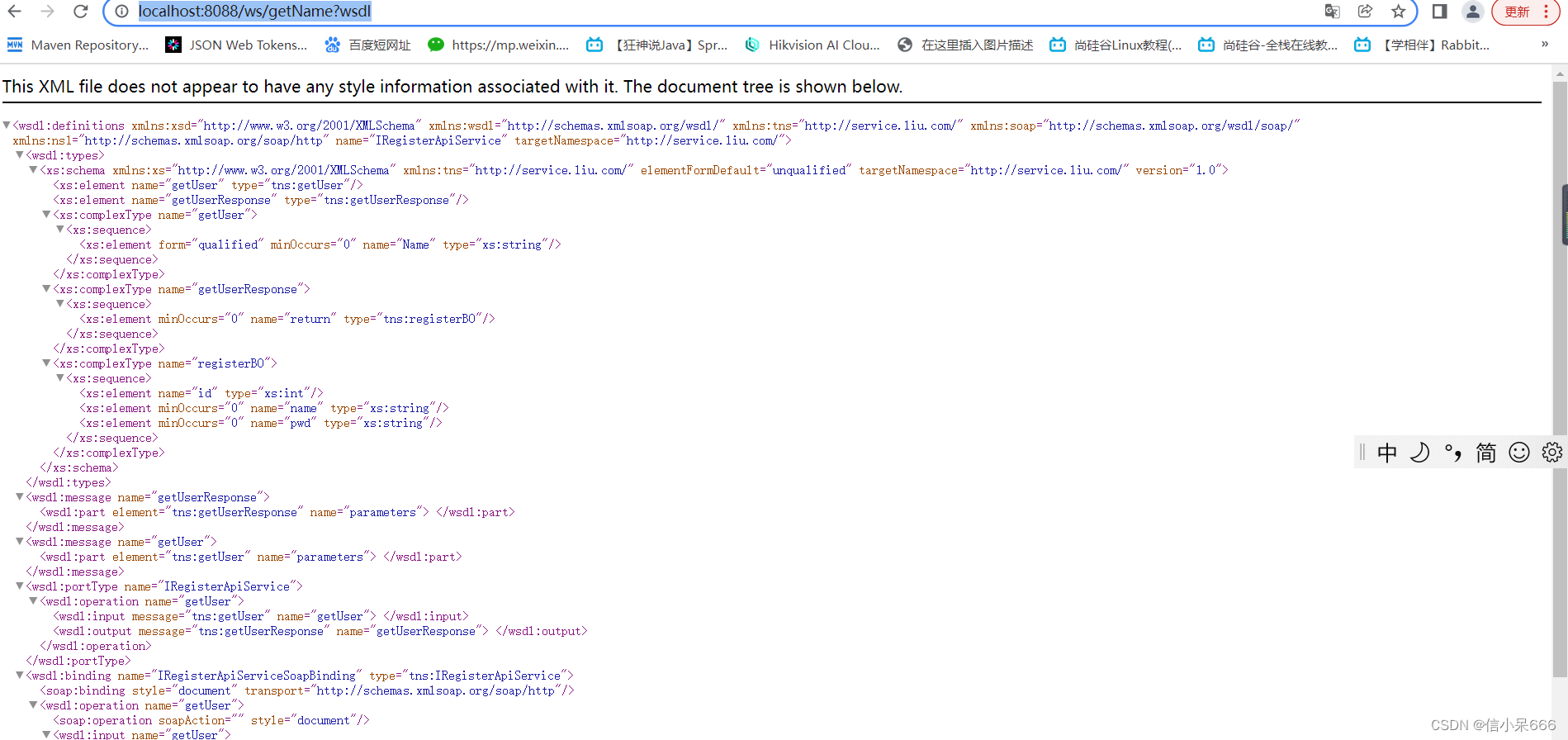The width and height of the screenshot is (1568, 740).
Task: View site information icon in address bar
Action: pyautogui.click(x=121, y=12)
